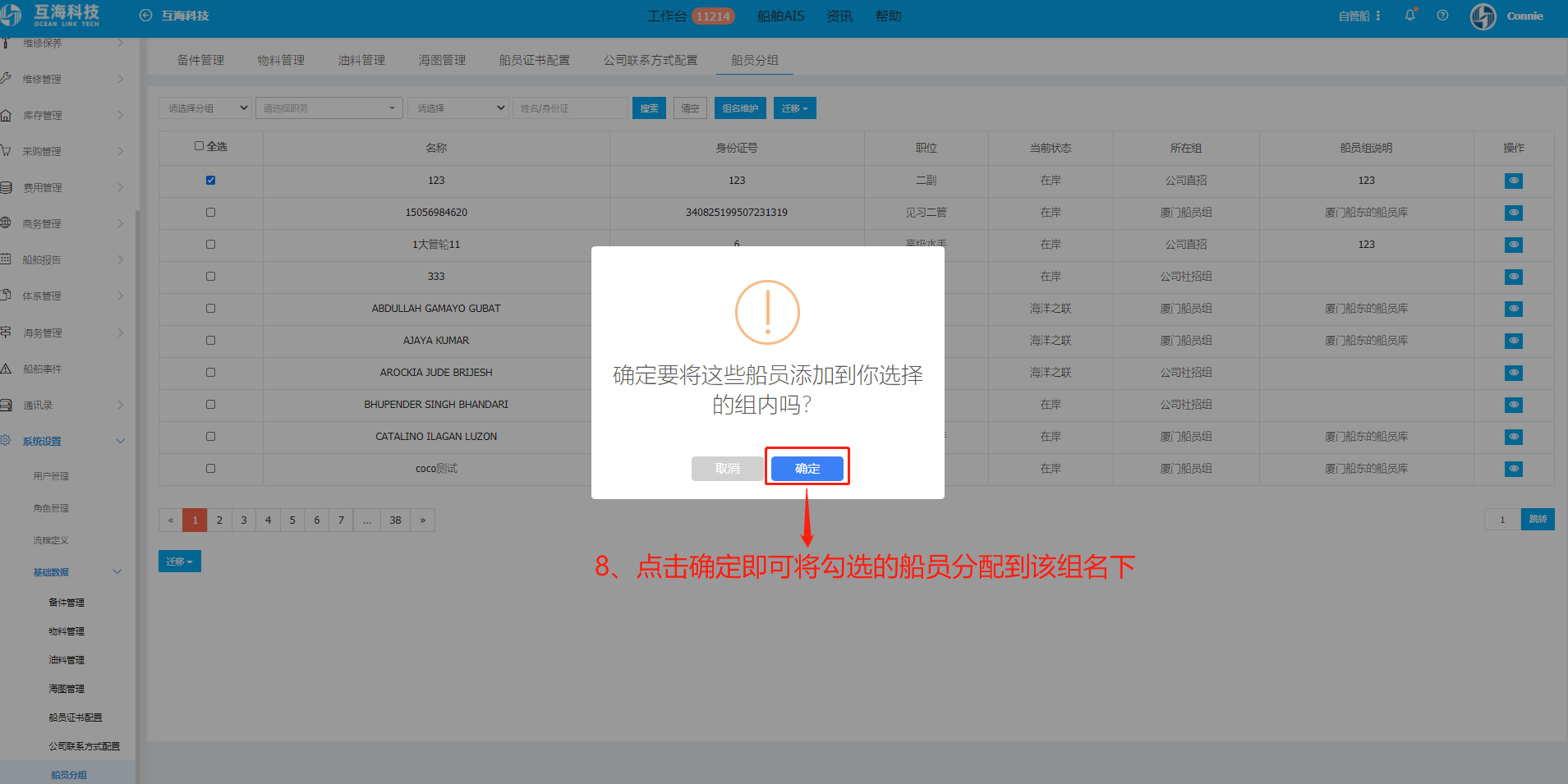Check the checkbox for 15056984620

pyautogui.click(x=210, y=212)
